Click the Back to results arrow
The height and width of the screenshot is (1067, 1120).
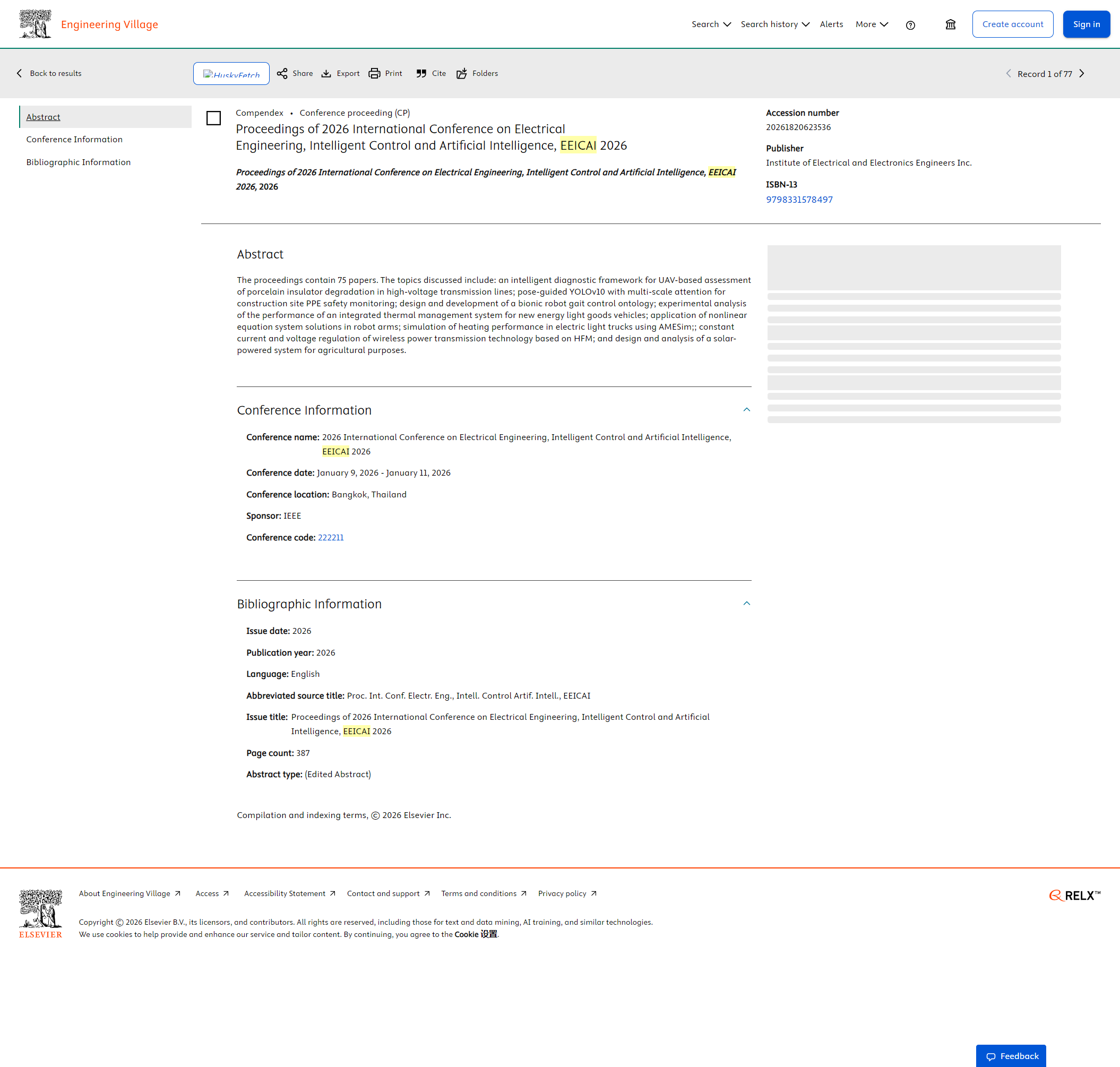19,73
